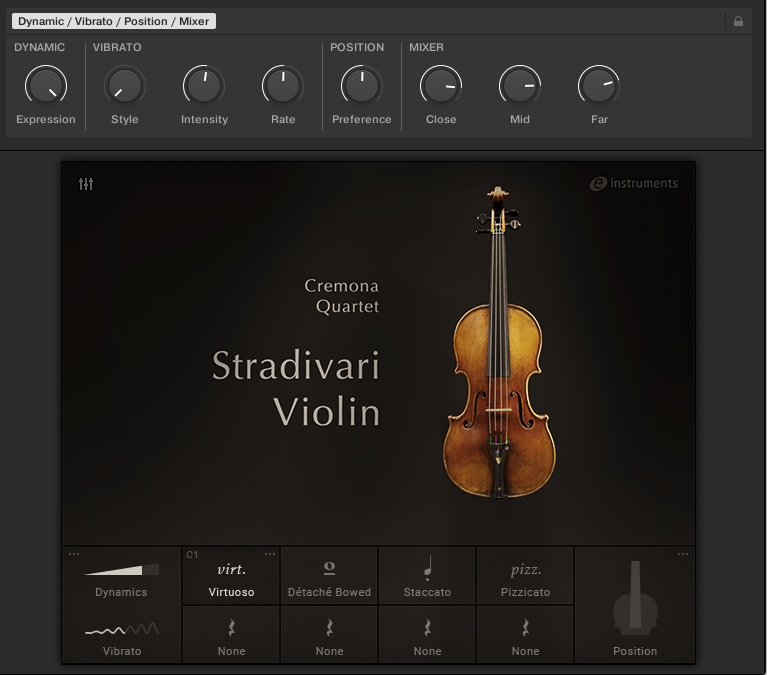
Task: Open the mixer settings icon above Cremona Quartet
Action: pyautogui.click(x=86, y=184)
